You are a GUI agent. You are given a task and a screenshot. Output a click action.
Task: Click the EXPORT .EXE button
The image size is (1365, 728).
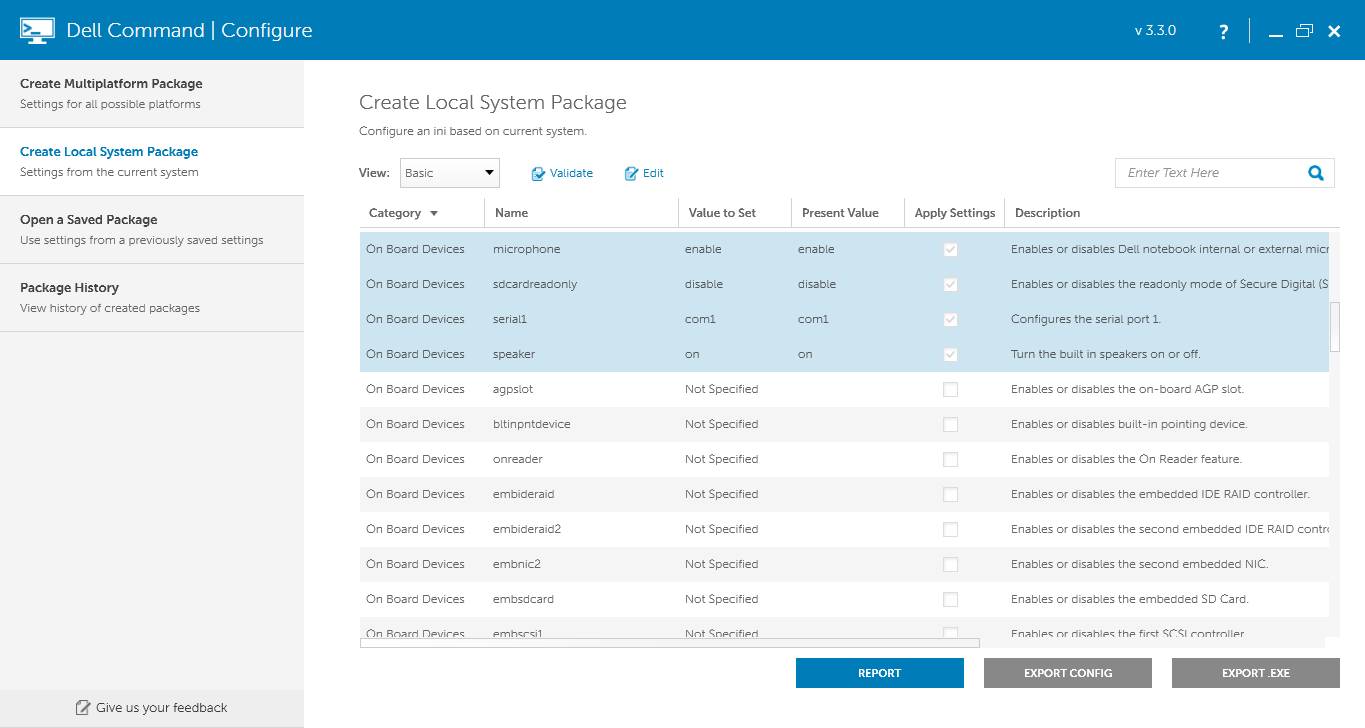[1256, 673]
